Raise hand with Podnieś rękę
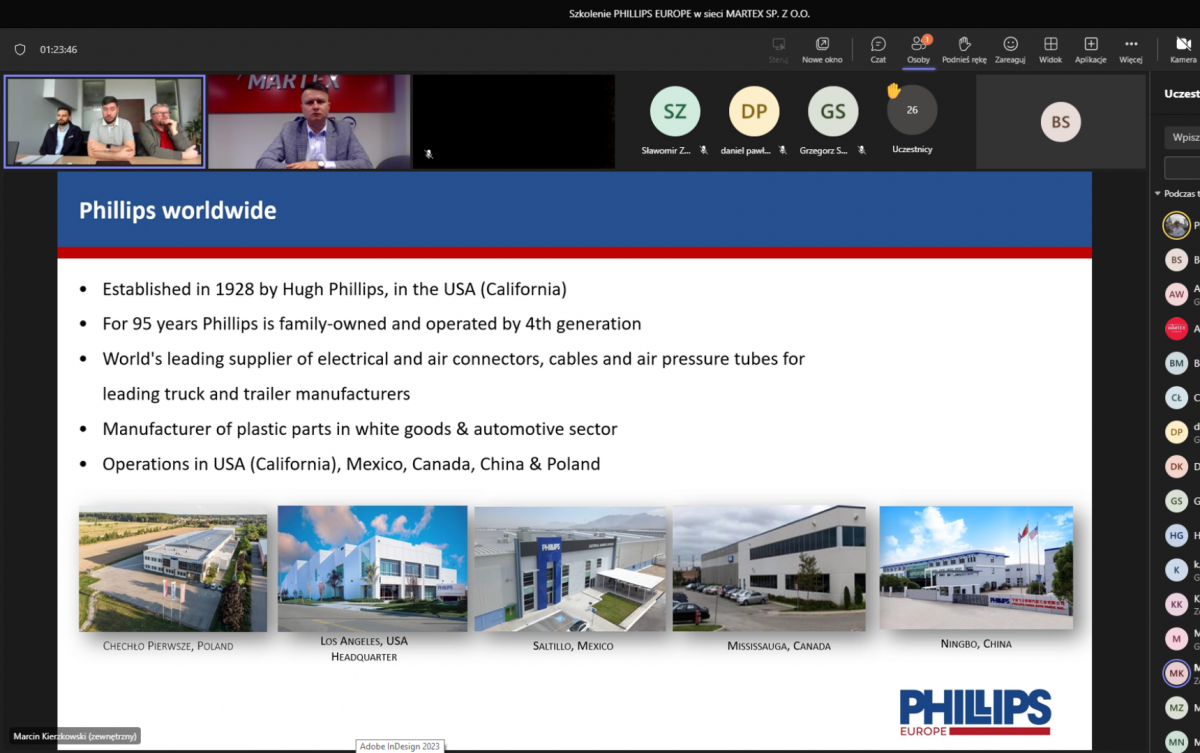This screenshot has width=1200, height=753. [964, 49]
